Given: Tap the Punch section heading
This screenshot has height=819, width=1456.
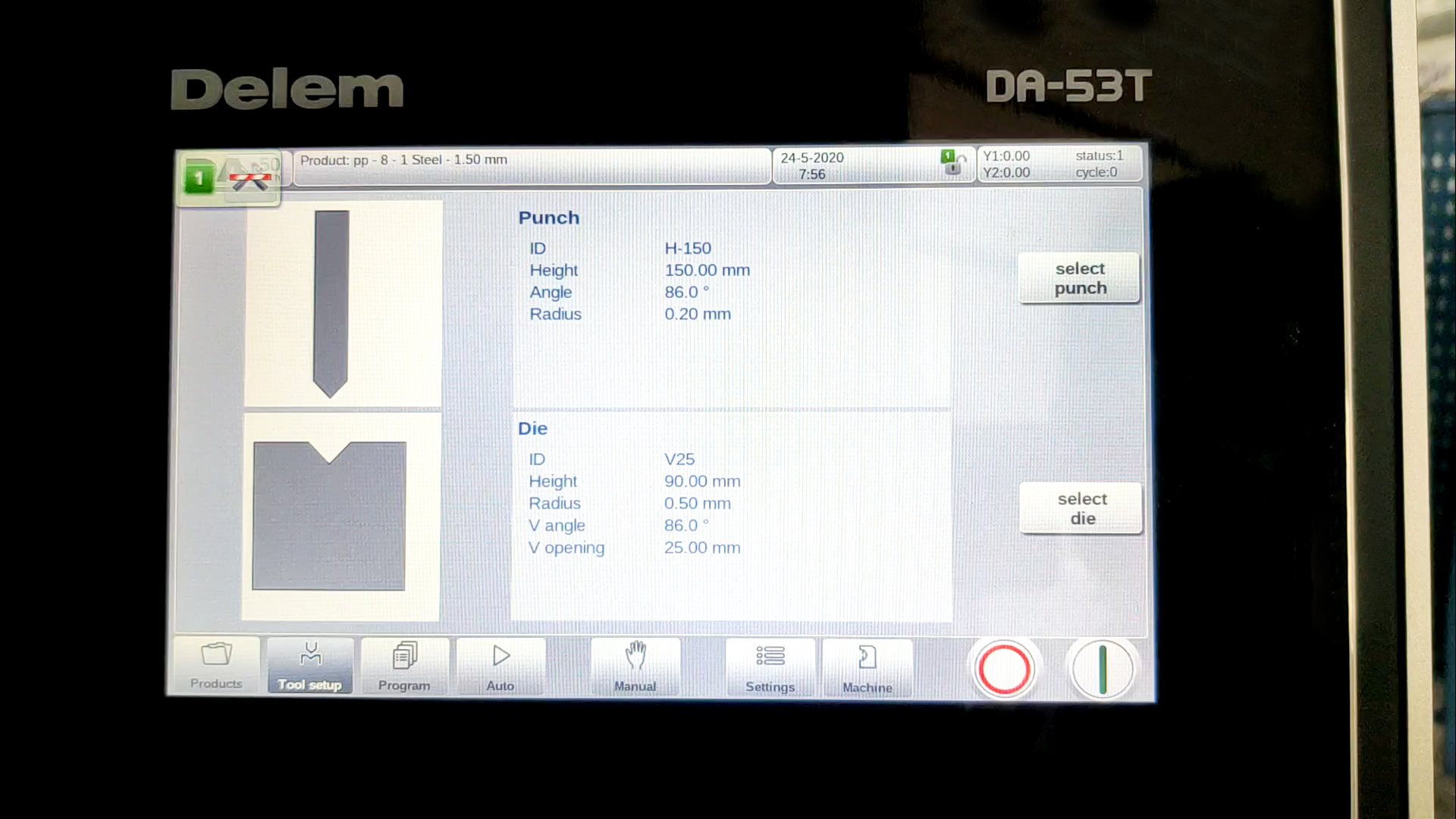Looking at the screenshot, I should 549,218.
